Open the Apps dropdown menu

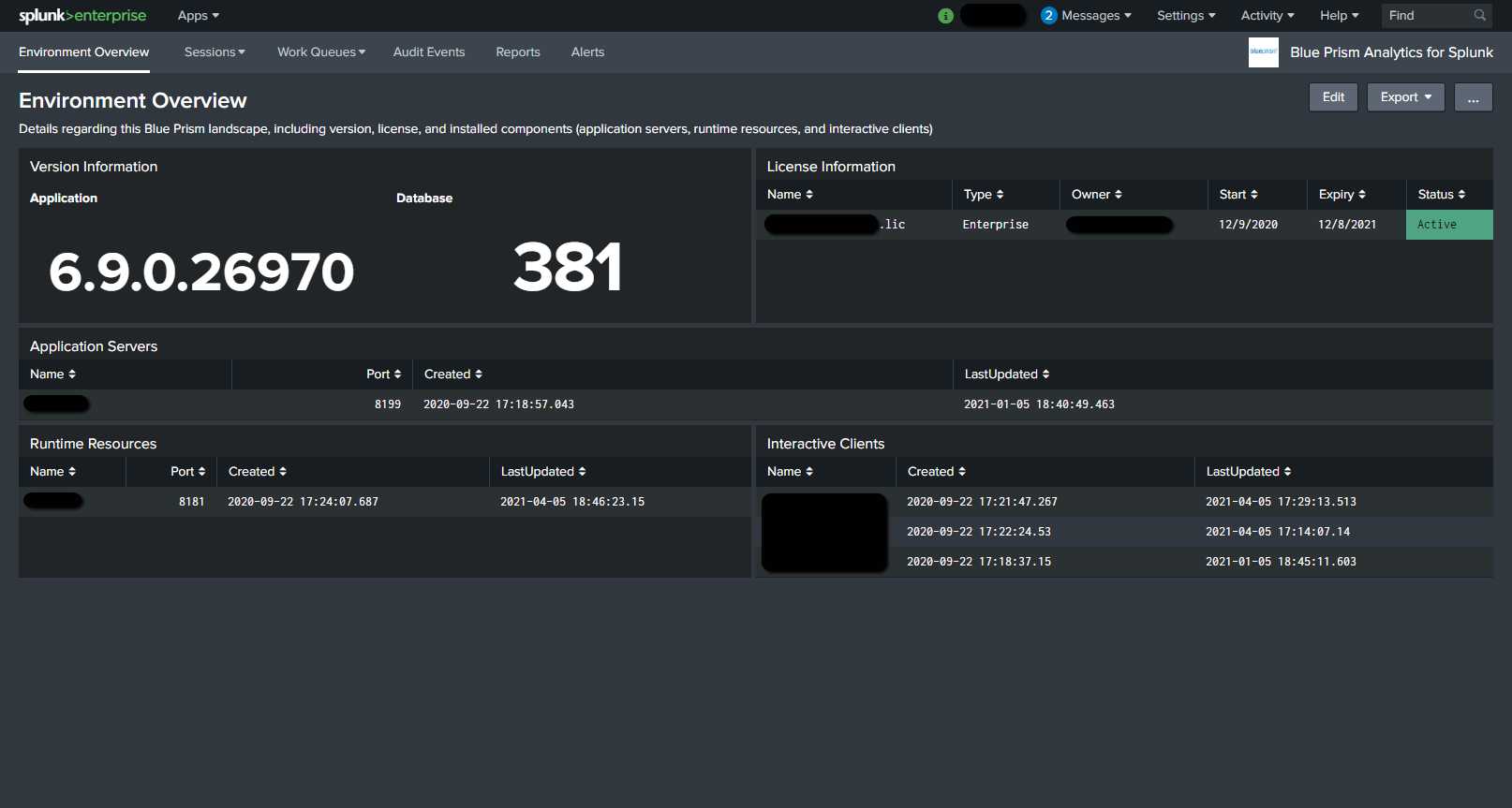click(x=199, y=16)
